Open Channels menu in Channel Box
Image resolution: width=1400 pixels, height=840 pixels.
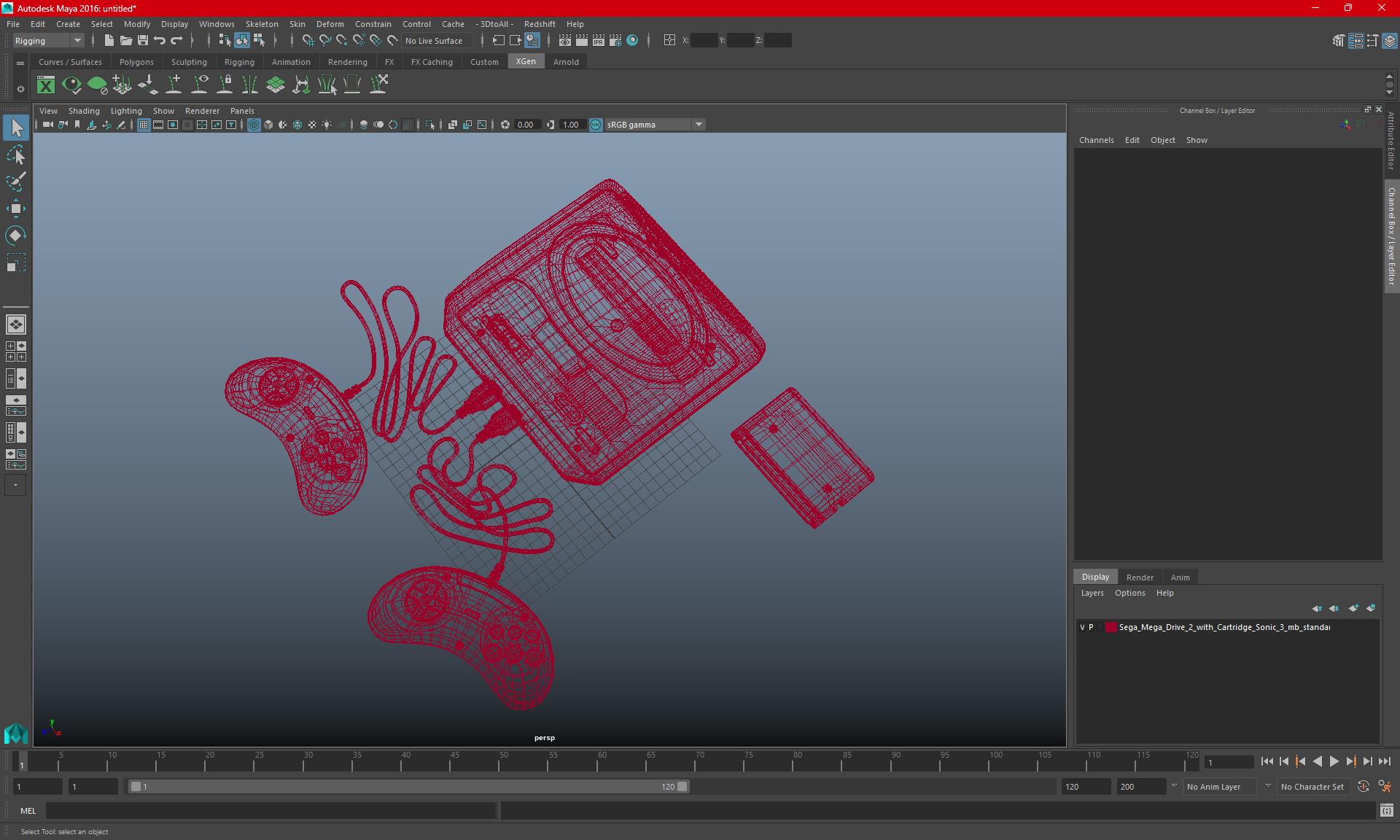tap(1096, 140)
